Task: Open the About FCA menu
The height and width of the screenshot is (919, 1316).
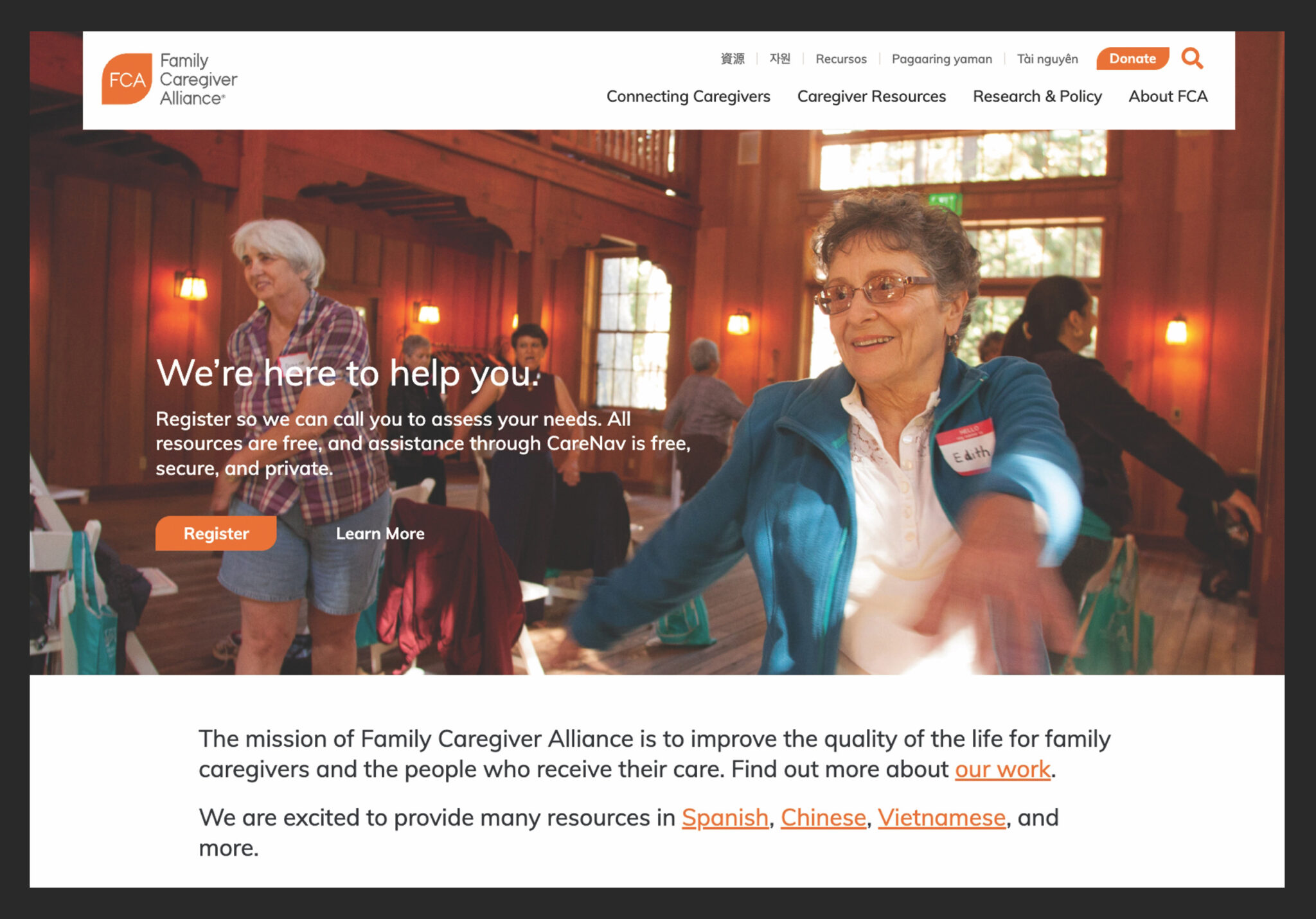Action: point(1167,96)
